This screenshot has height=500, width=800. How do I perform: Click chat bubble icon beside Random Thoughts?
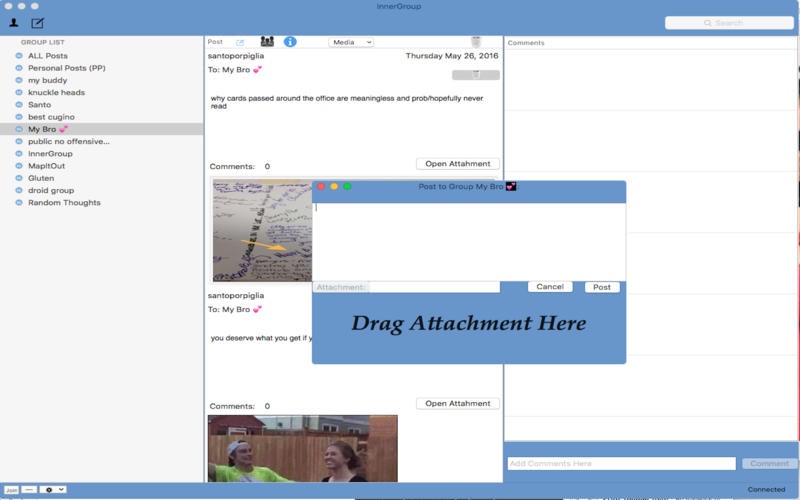[x=19, y=203]
